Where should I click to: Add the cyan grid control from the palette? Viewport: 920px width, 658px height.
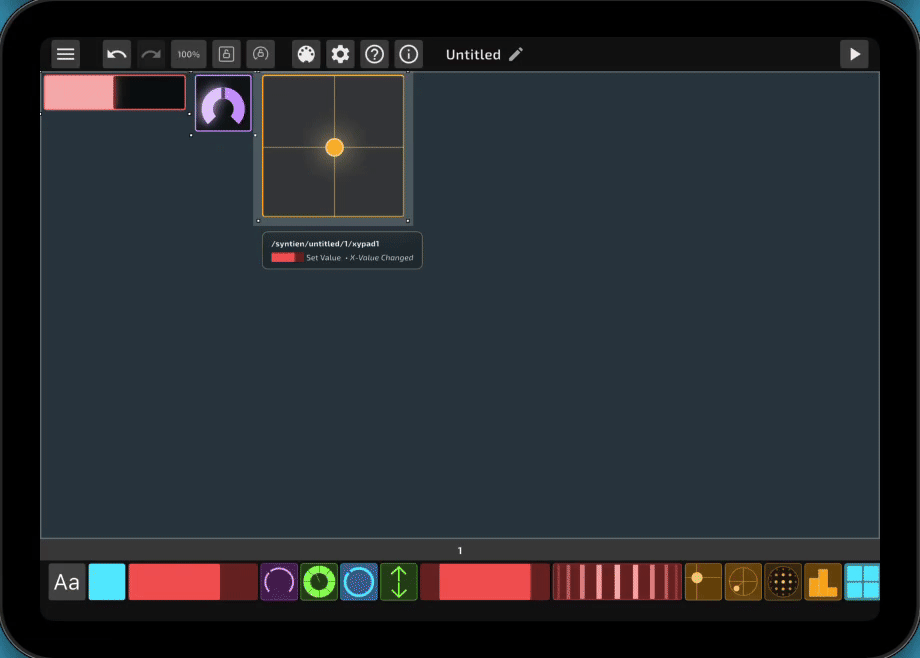point(861,582)
